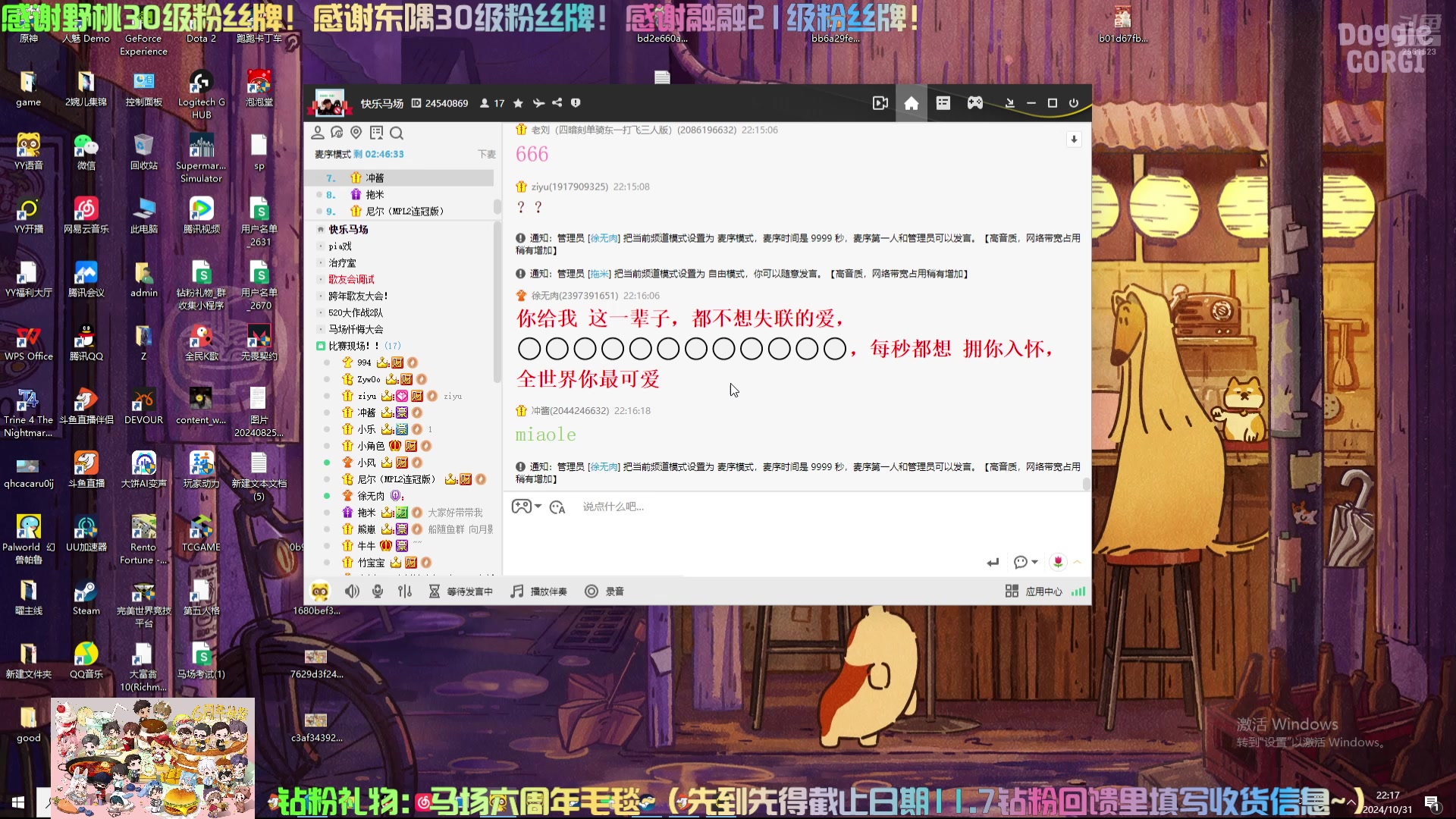Open the taskbar notification center icon
This screenshot has height=819, width=1456.
(x=1431, y=802)
